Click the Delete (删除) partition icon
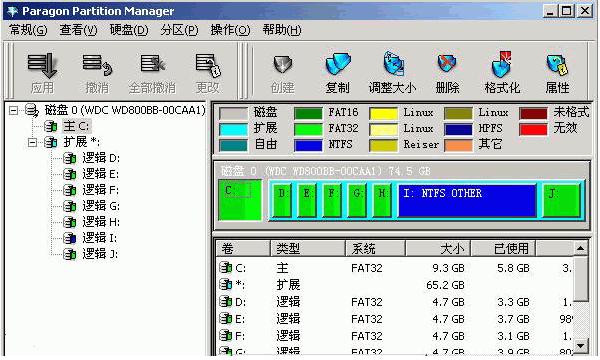 (447, 64)
